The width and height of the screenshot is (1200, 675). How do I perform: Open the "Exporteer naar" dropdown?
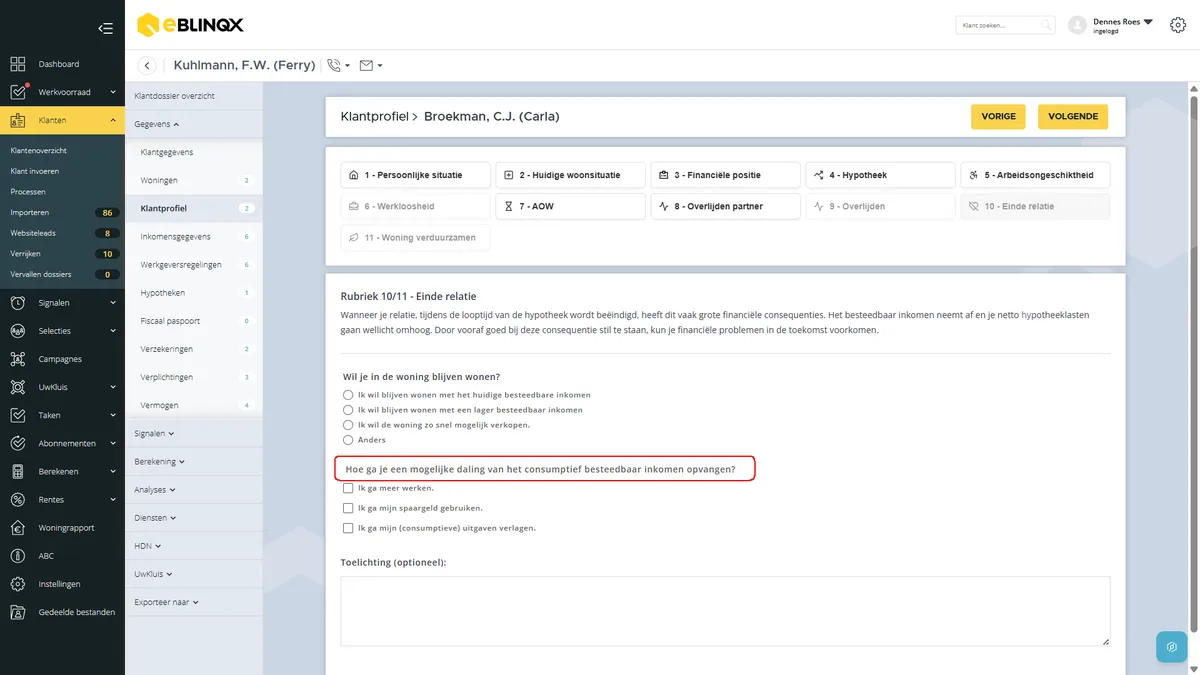click(x=166, y=603)
